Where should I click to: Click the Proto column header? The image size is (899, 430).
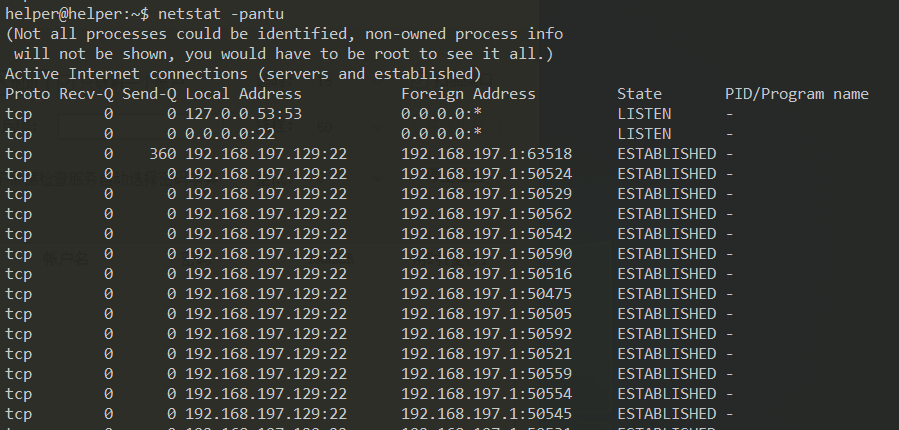tap(27, 94)
